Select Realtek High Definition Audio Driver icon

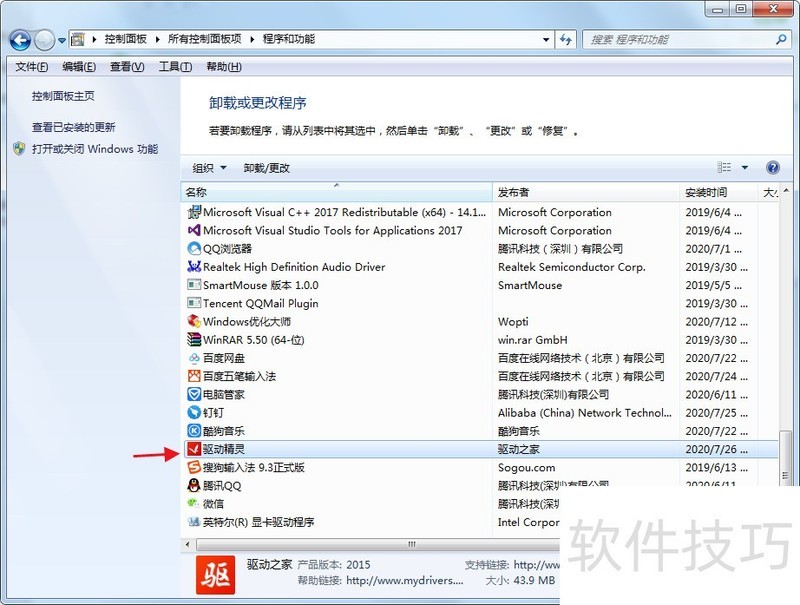point(194,266)
